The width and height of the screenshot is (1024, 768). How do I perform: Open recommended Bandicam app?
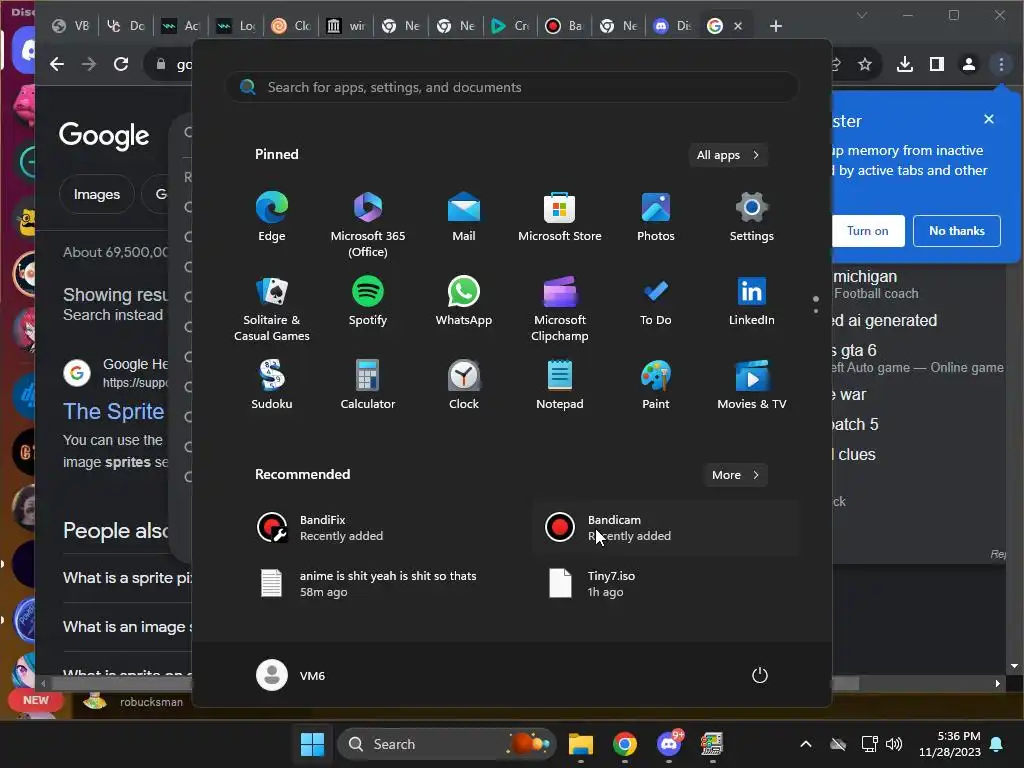click(x=666, y=528)
